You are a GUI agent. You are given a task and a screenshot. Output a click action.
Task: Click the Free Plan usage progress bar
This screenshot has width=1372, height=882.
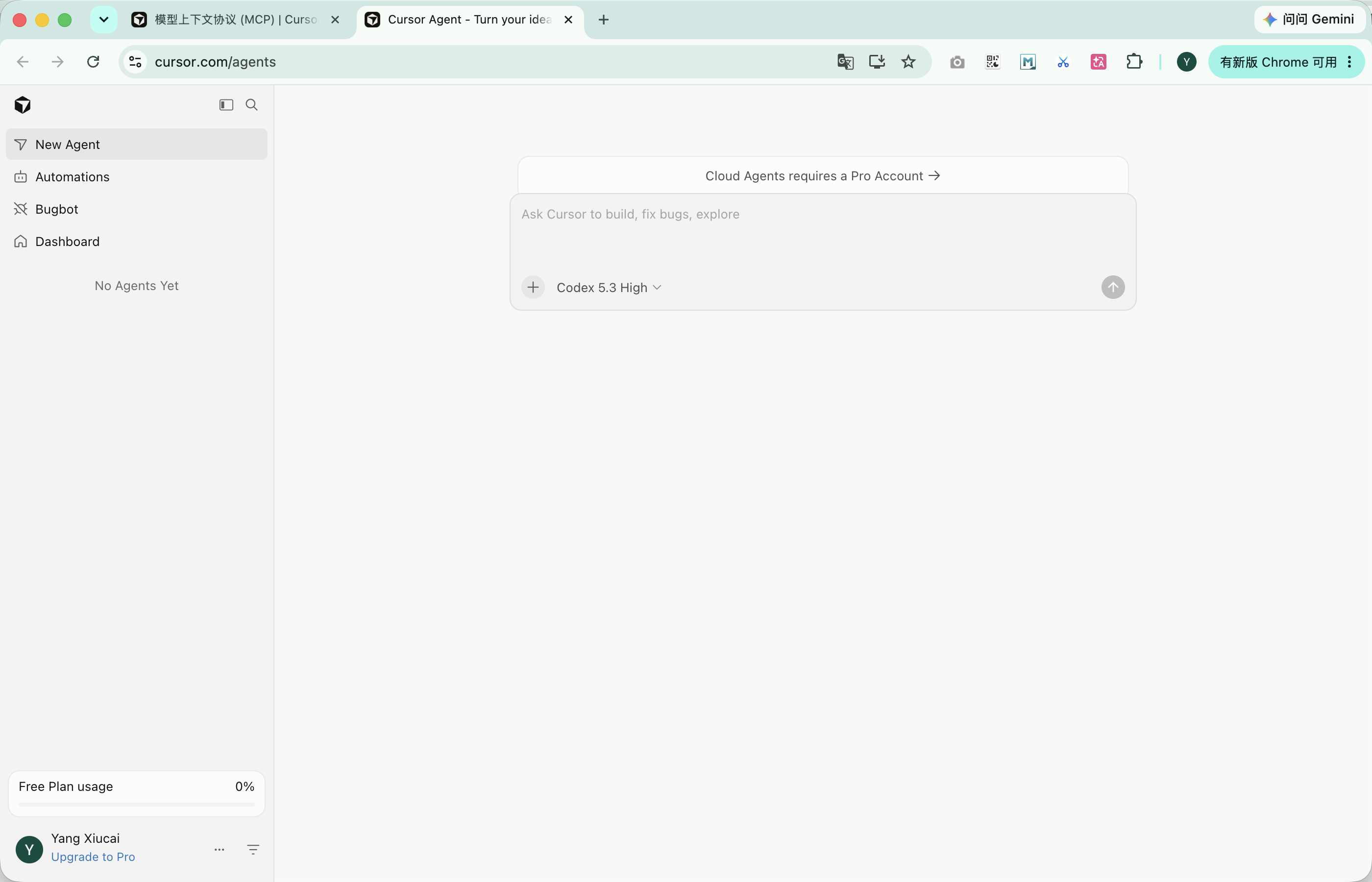(x=136, y=805)
